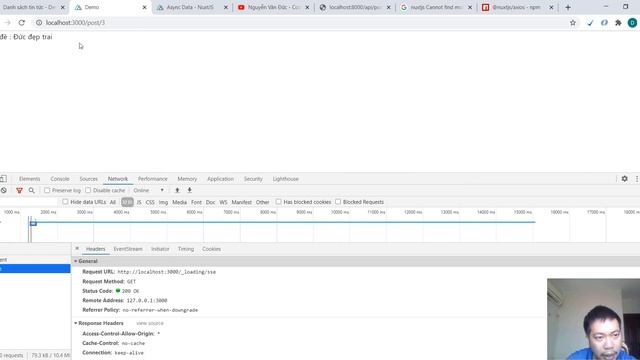Switch to the Google nuxtjs Cannot find tab
640x360 pixels.
coord(436,7)
